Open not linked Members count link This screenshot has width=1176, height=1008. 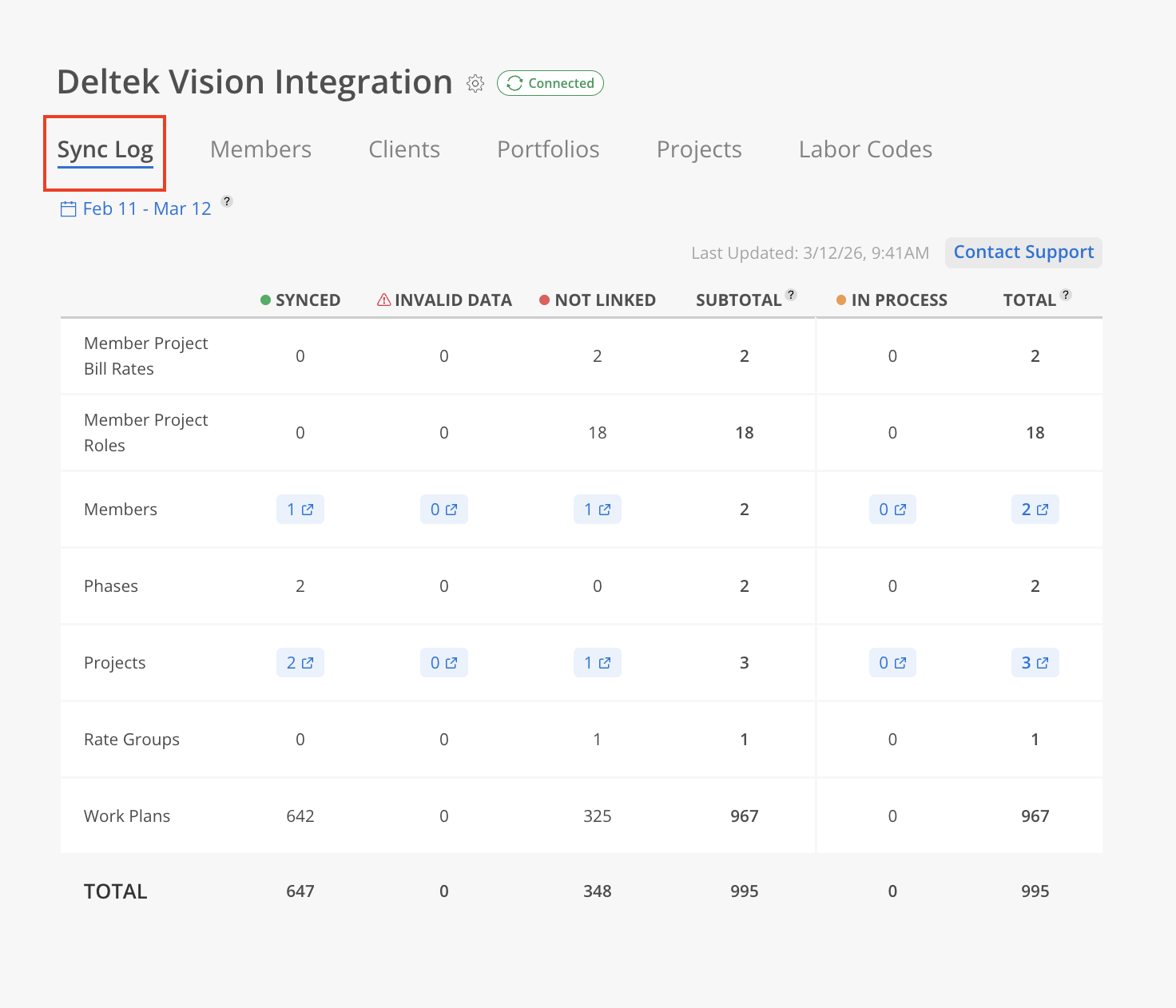click(597, 510)
